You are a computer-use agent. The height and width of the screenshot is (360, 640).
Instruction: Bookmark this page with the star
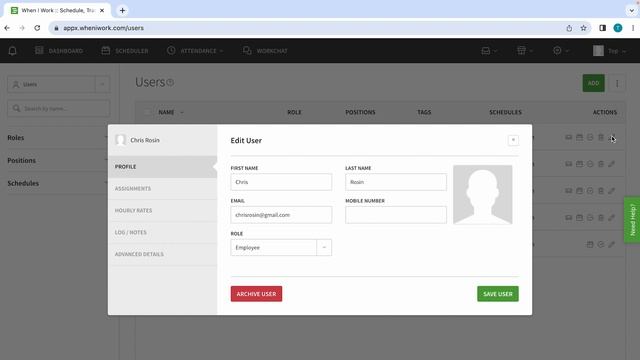(583, 28)
